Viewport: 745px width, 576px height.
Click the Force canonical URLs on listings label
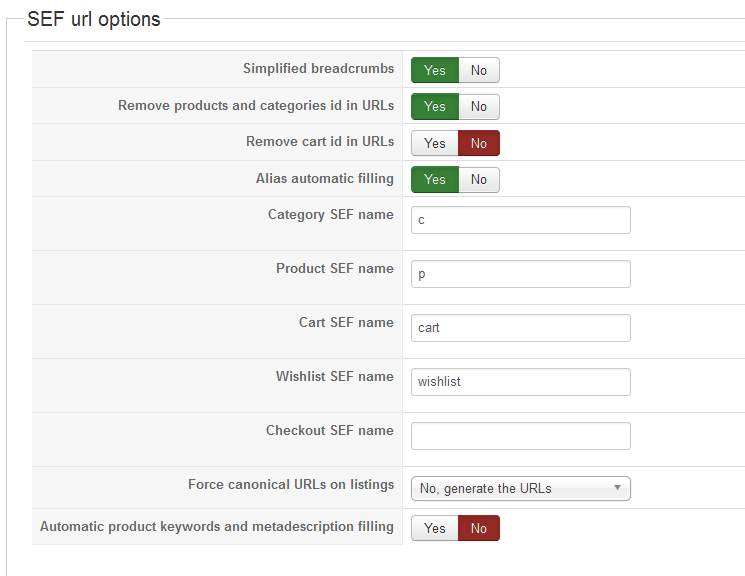(x=291, y=484)
